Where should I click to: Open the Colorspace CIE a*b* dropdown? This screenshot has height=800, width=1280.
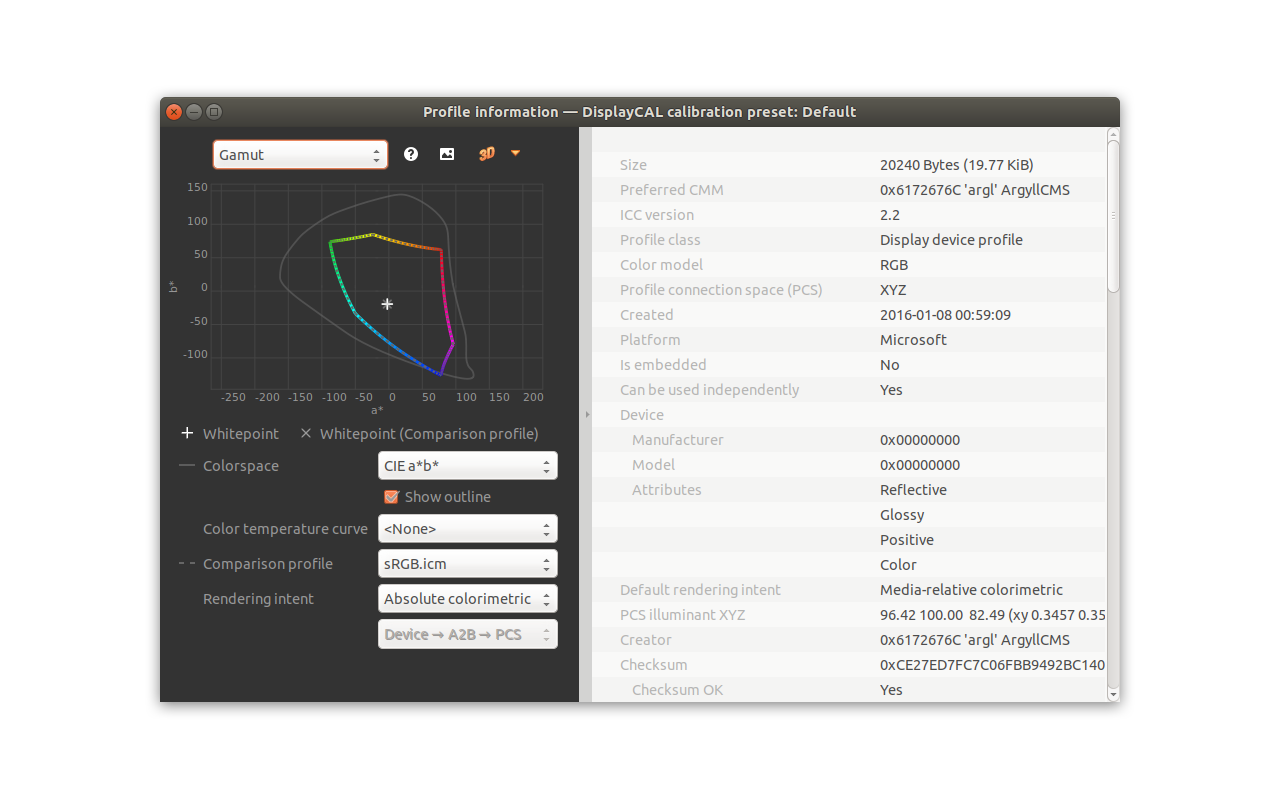(x=467, y=466)
